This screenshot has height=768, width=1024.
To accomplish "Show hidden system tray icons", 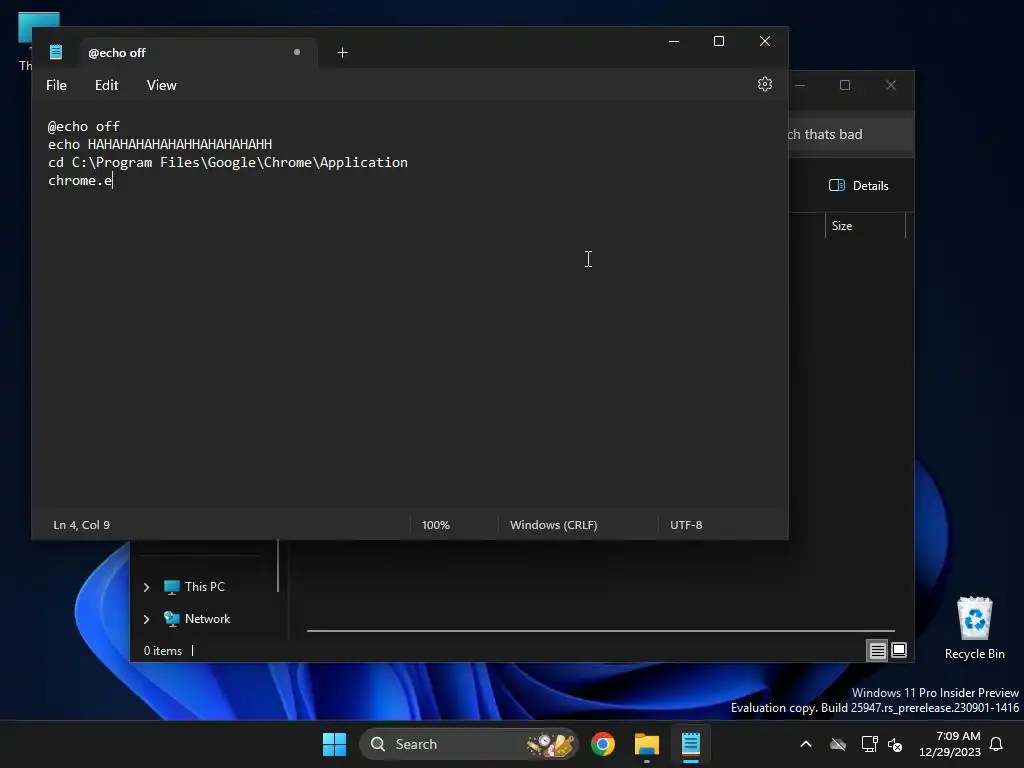I will 806,744.
